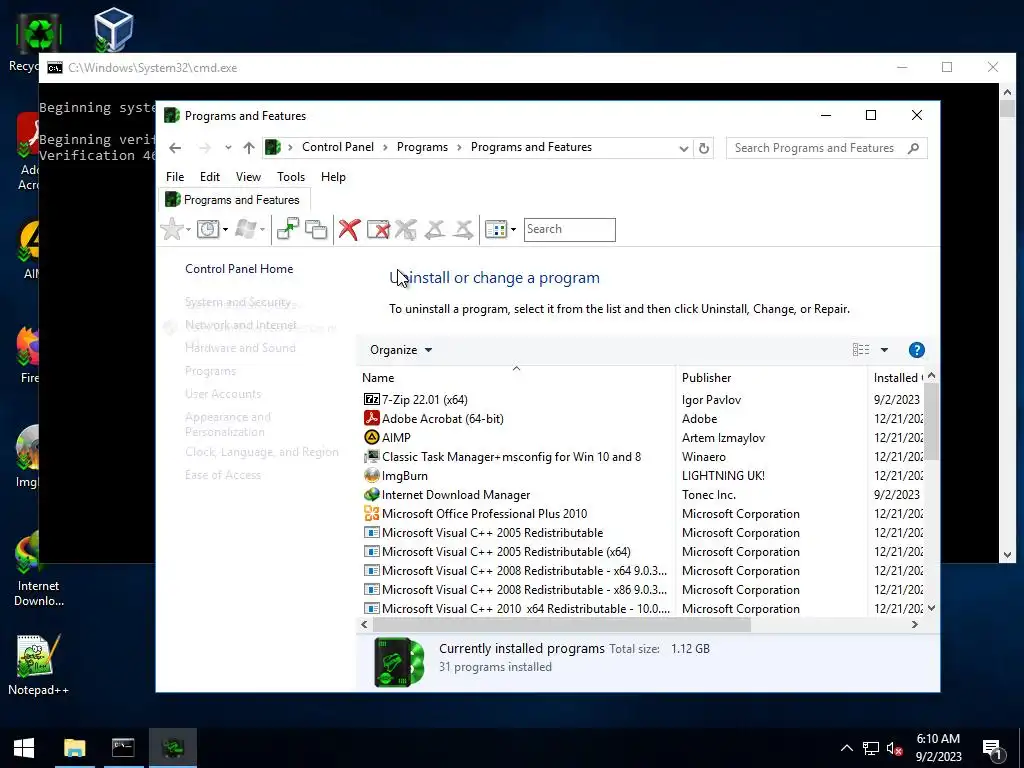Go to Control Panel Home
Image resolution: width=1024 pixels, height=768 pixels.
click(x=239, y=269)
